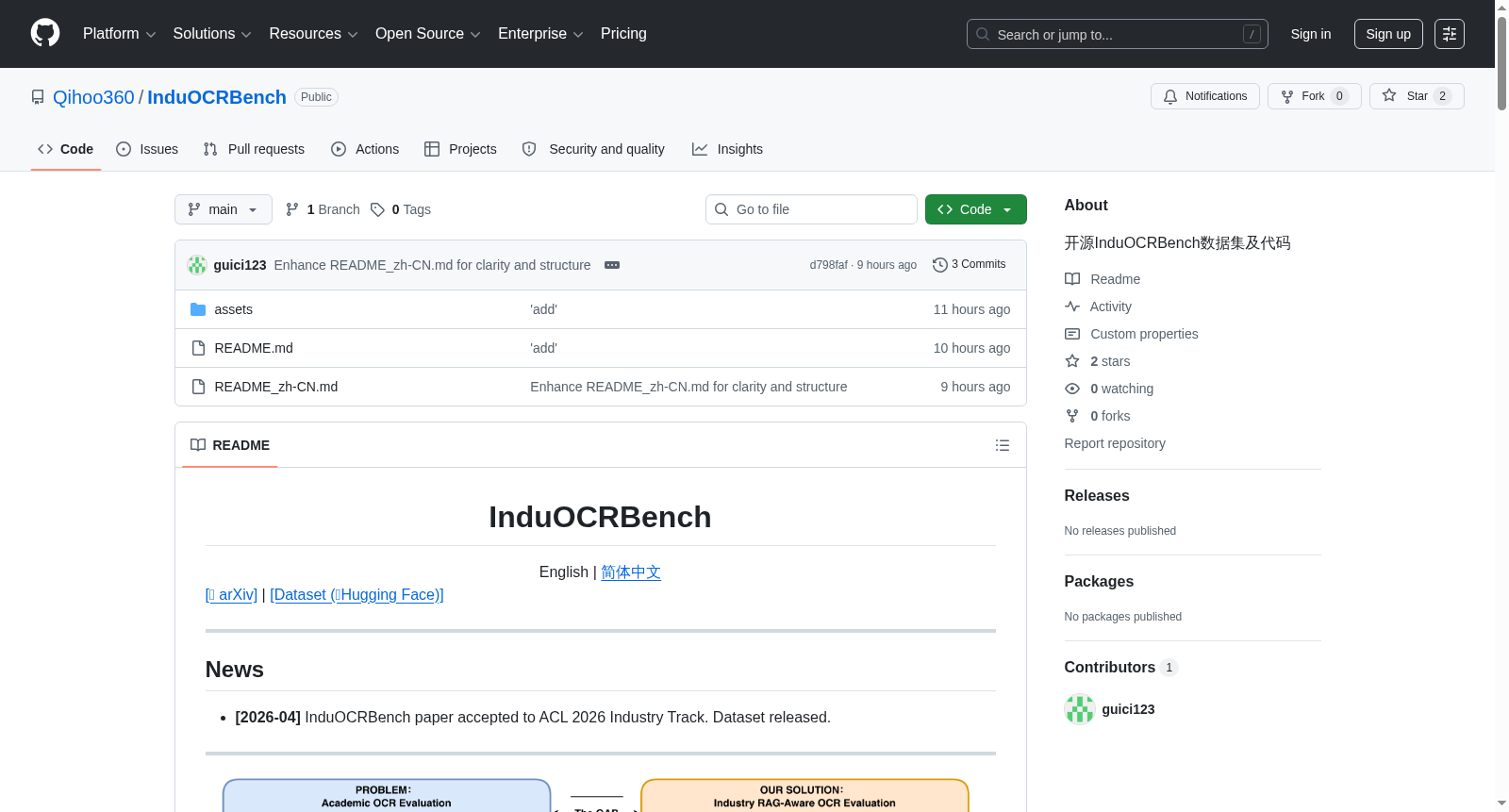1509x812 pixels.
Task: Click the history clock icon by 3 Commits
Action: (x=939, y=265)
